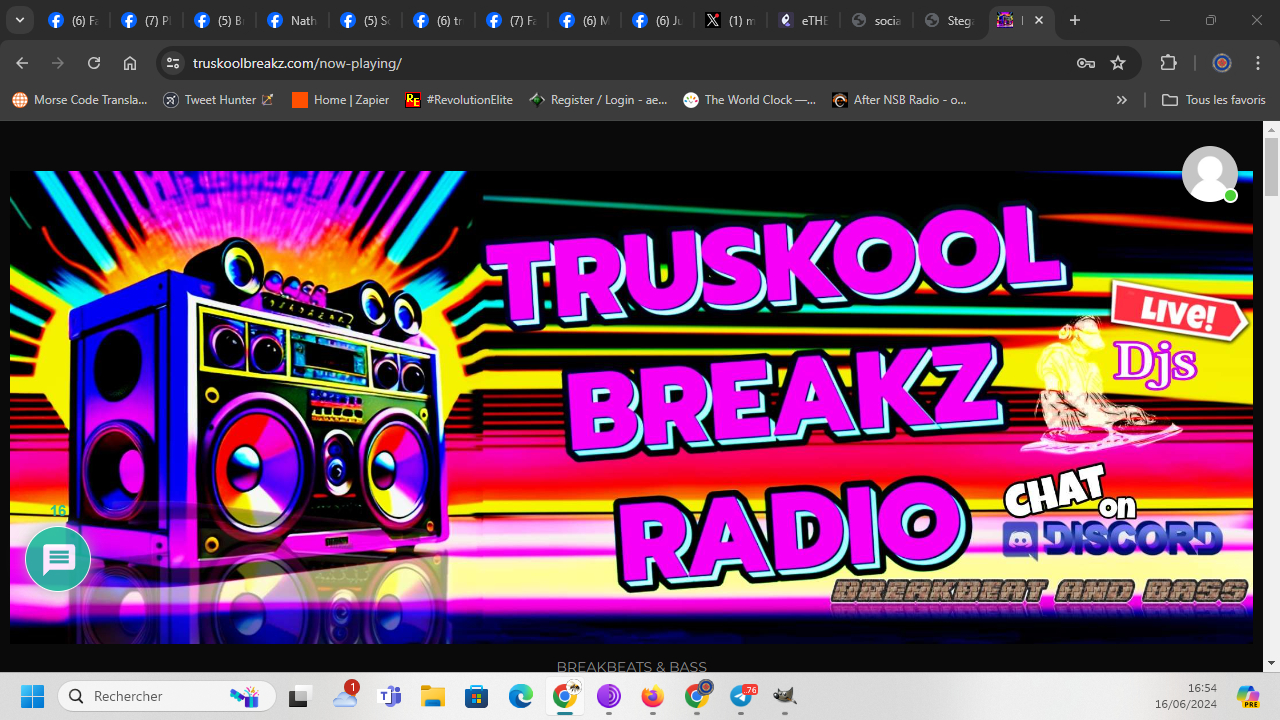The image size is (1280, 720).
Task: Open a new browser tab
Action: pos(1075,20)
